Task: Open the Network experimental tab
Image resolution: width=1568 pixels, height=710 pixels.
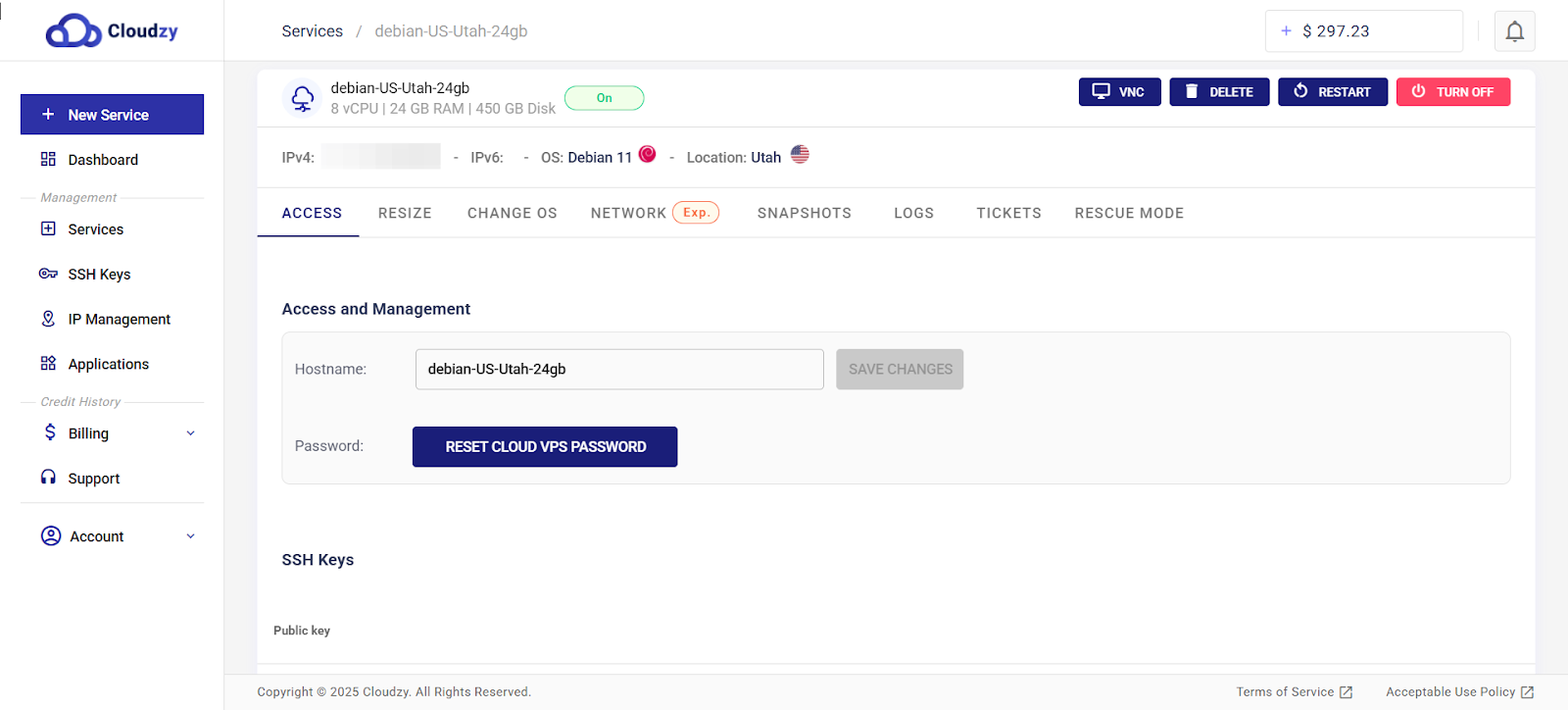Action: [654, 214]
